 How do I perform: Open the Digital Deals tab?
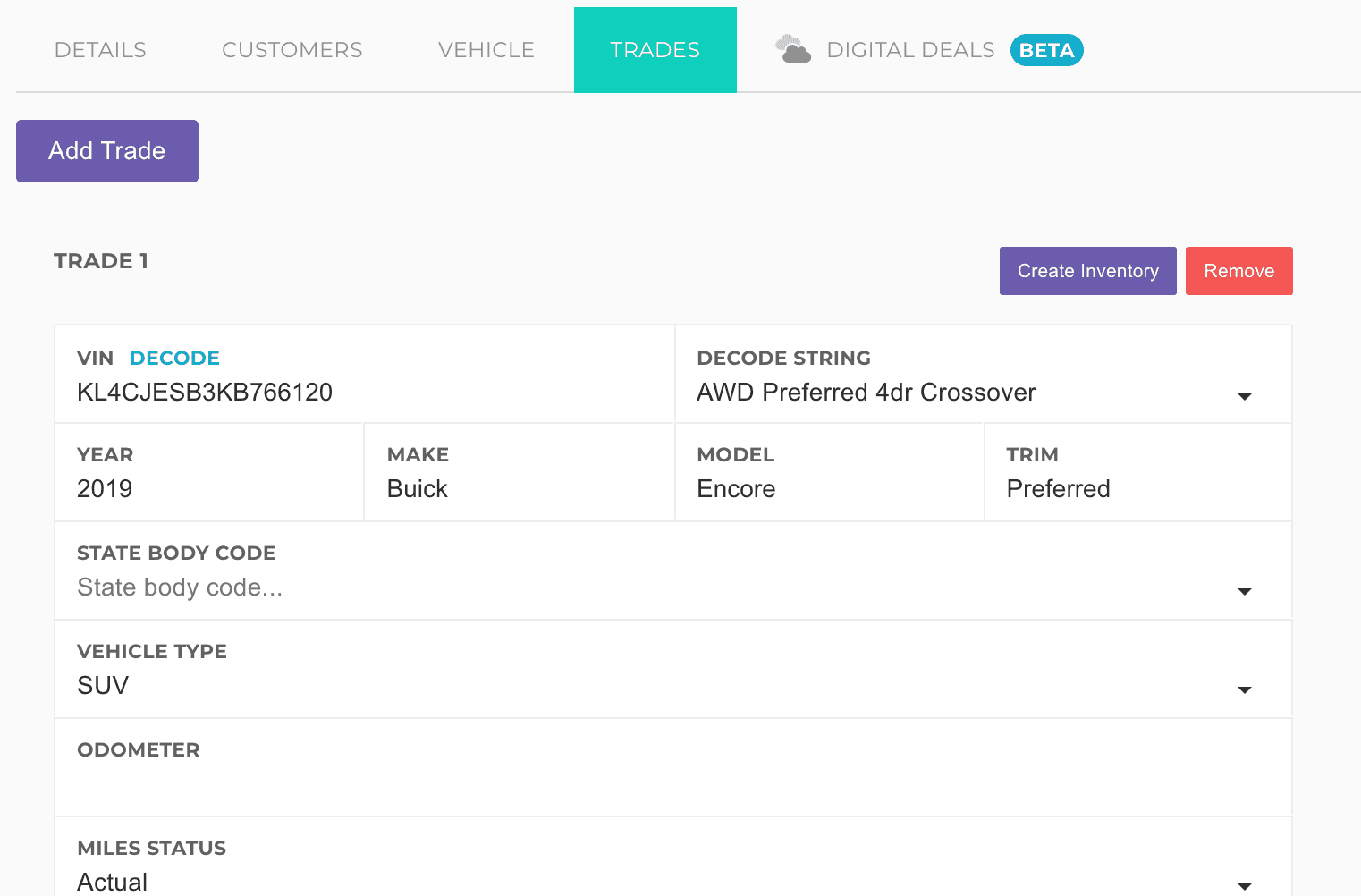point(909,50)
